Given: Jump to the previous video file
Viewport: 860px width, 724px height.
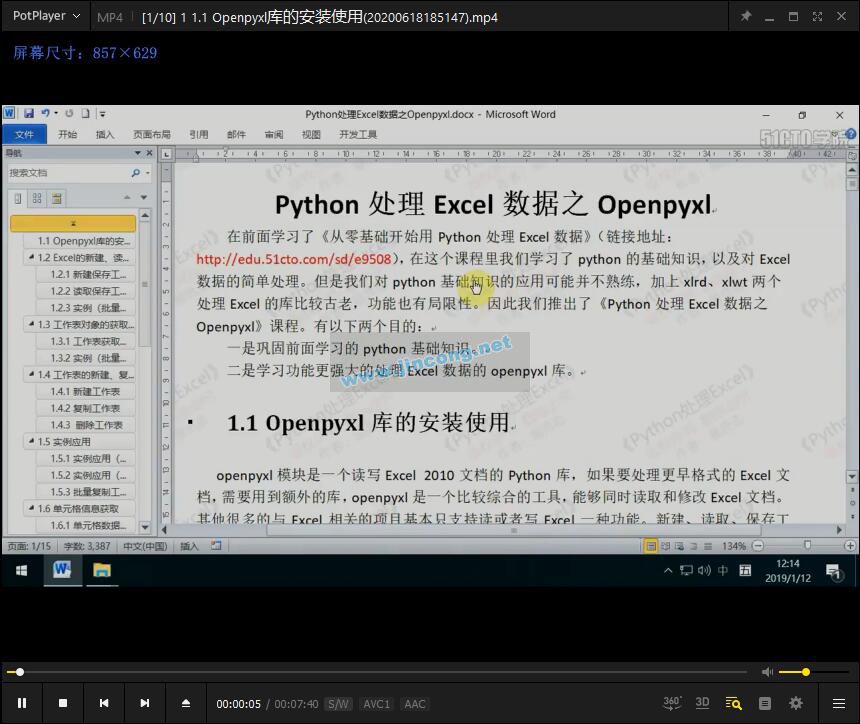Looking at the screenshot, I should [x=104, y=703].
